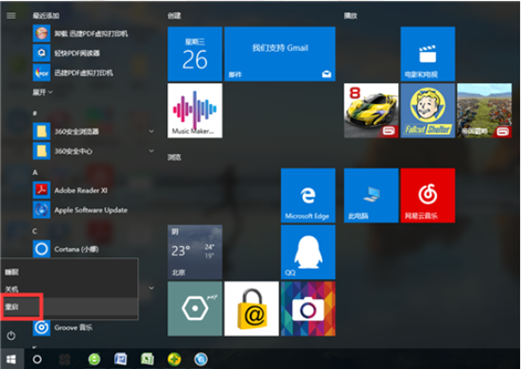Expand the recently added apps list
Screen dimensions: 522x369
point(42,92)
